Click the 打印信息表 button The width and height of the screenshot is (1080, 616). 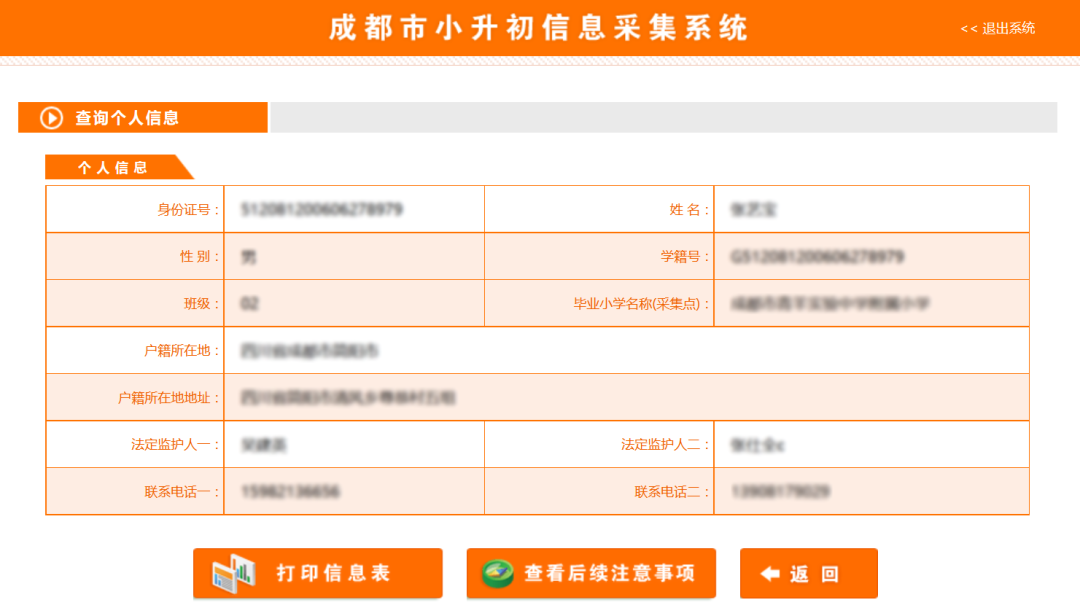click(318, 573)
